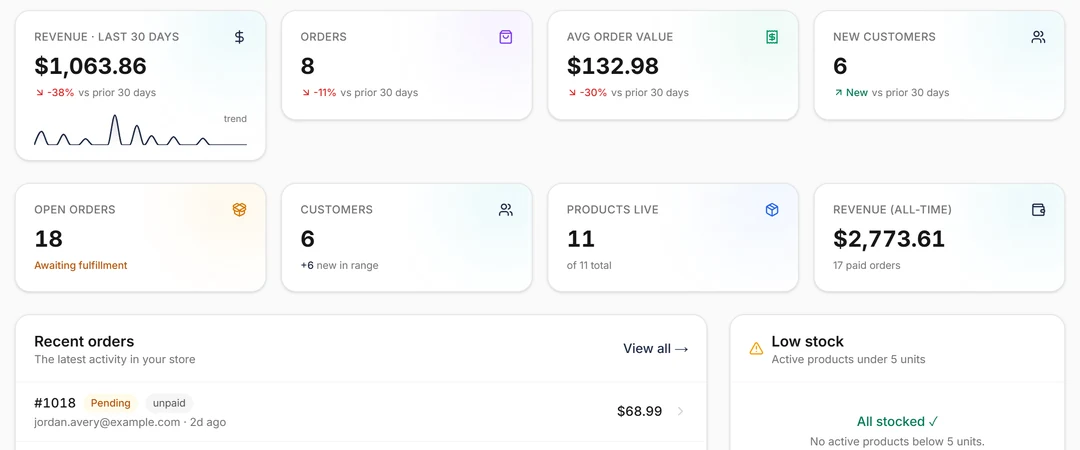Screen dimensions: 1080x450
Task: Click the +6 new in range text
Action: pos(340,265)
